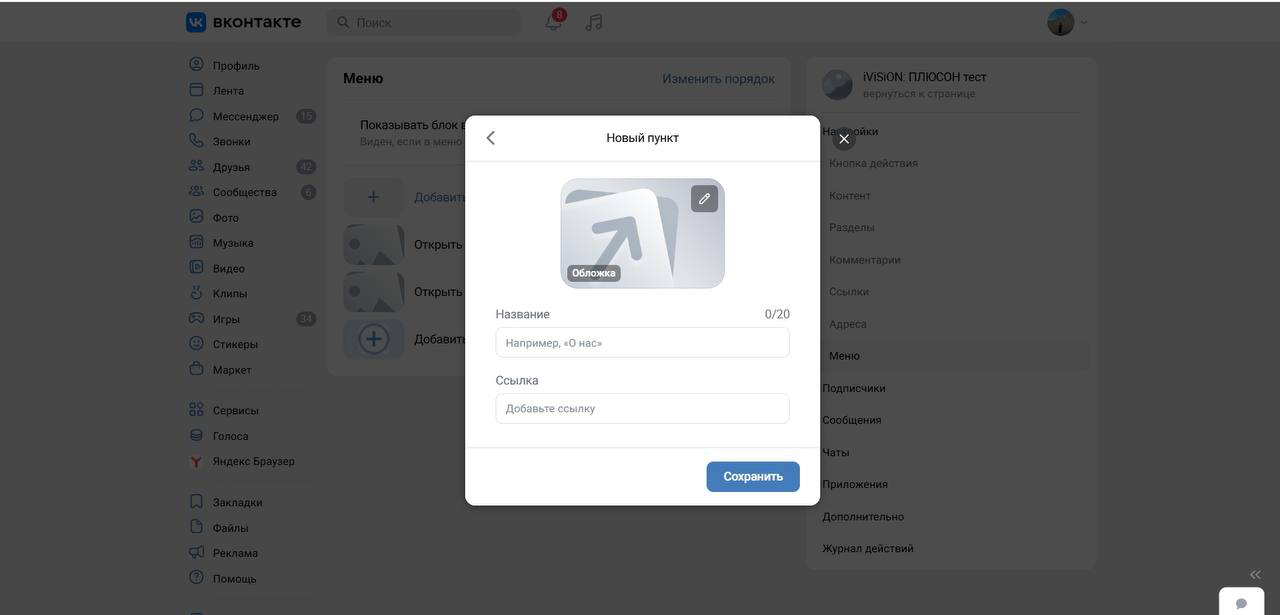Focus the Поиск search box

click(x=424, y=22)
